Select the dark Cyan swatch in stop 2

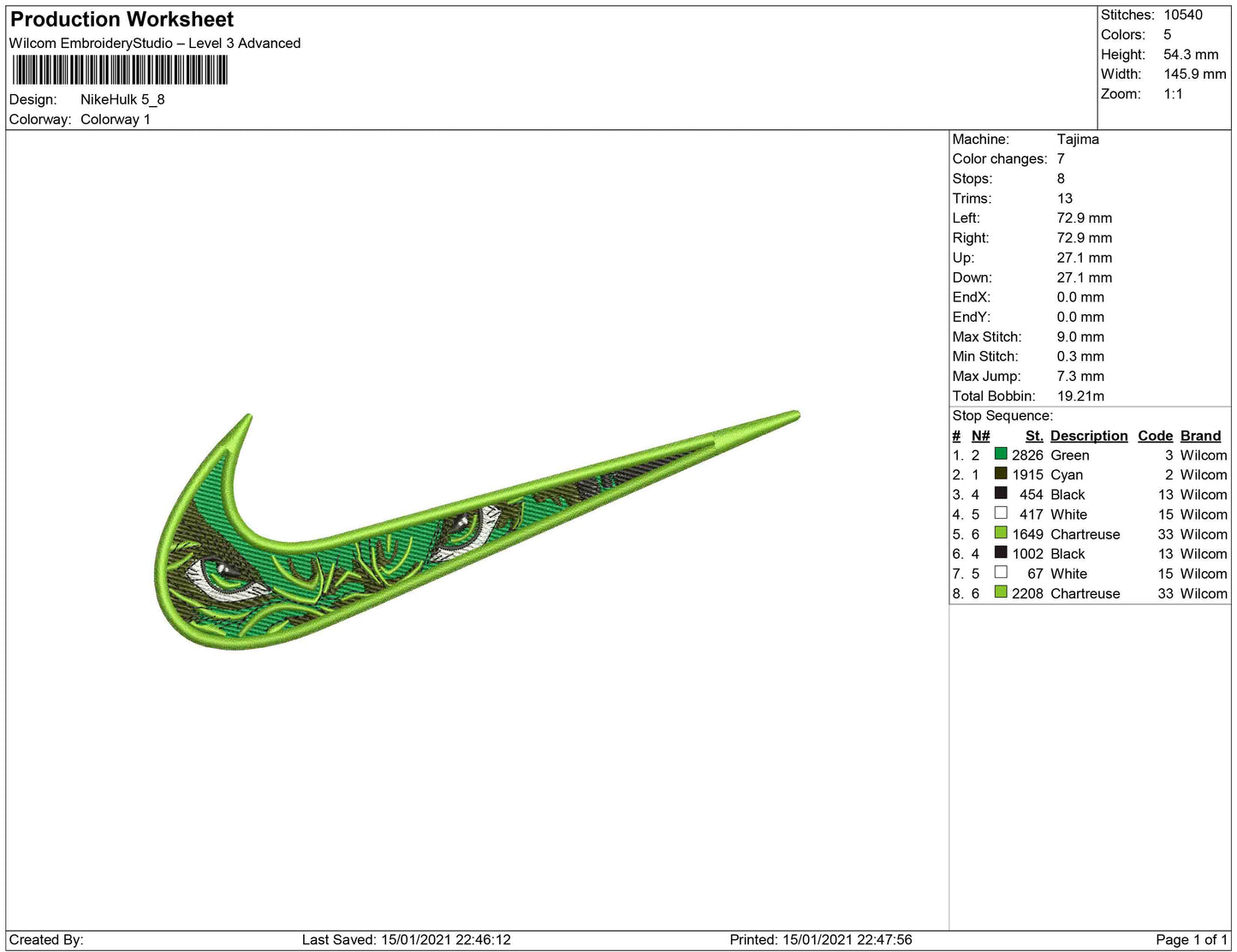[x=1000, y=473]
